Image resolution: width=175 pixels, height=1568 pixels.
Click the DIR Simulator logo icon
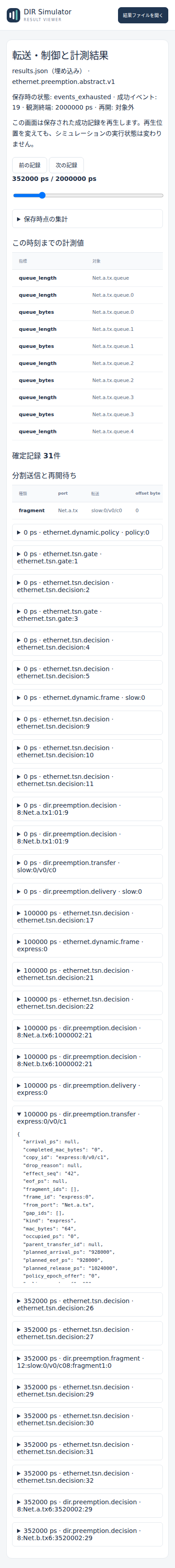13,15
